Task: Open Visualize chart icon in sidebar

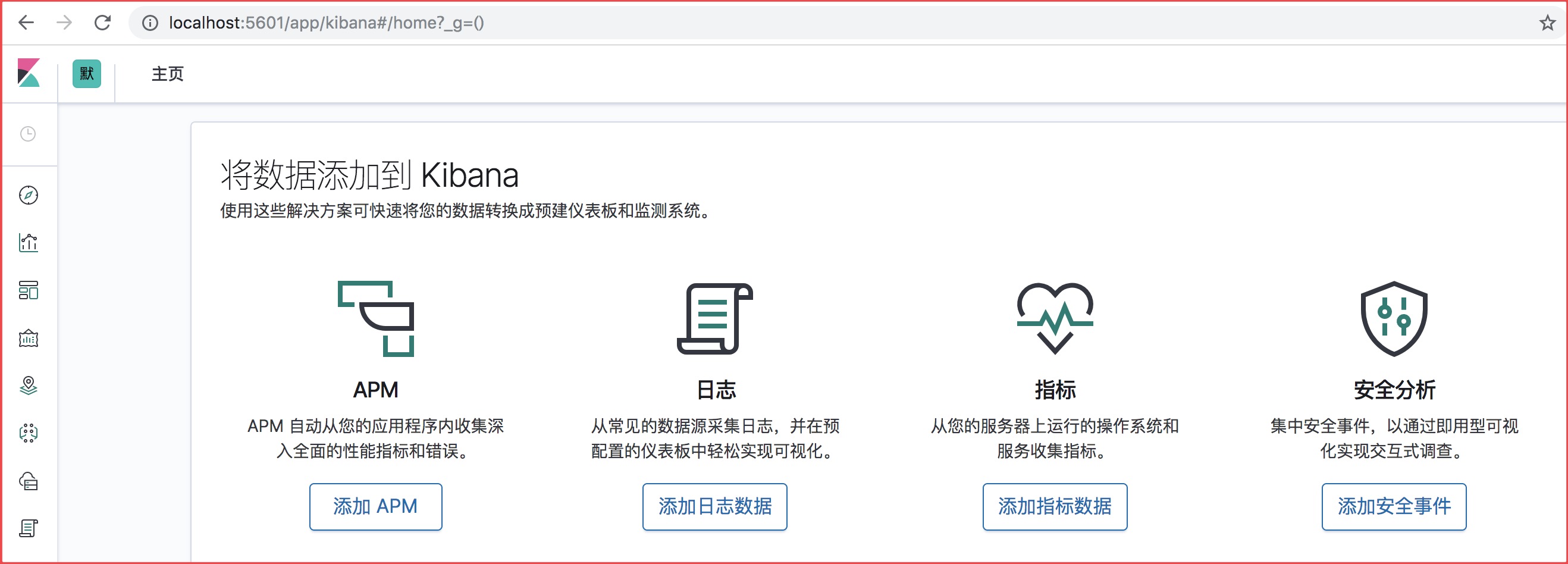Action: [x=29, y=242]
